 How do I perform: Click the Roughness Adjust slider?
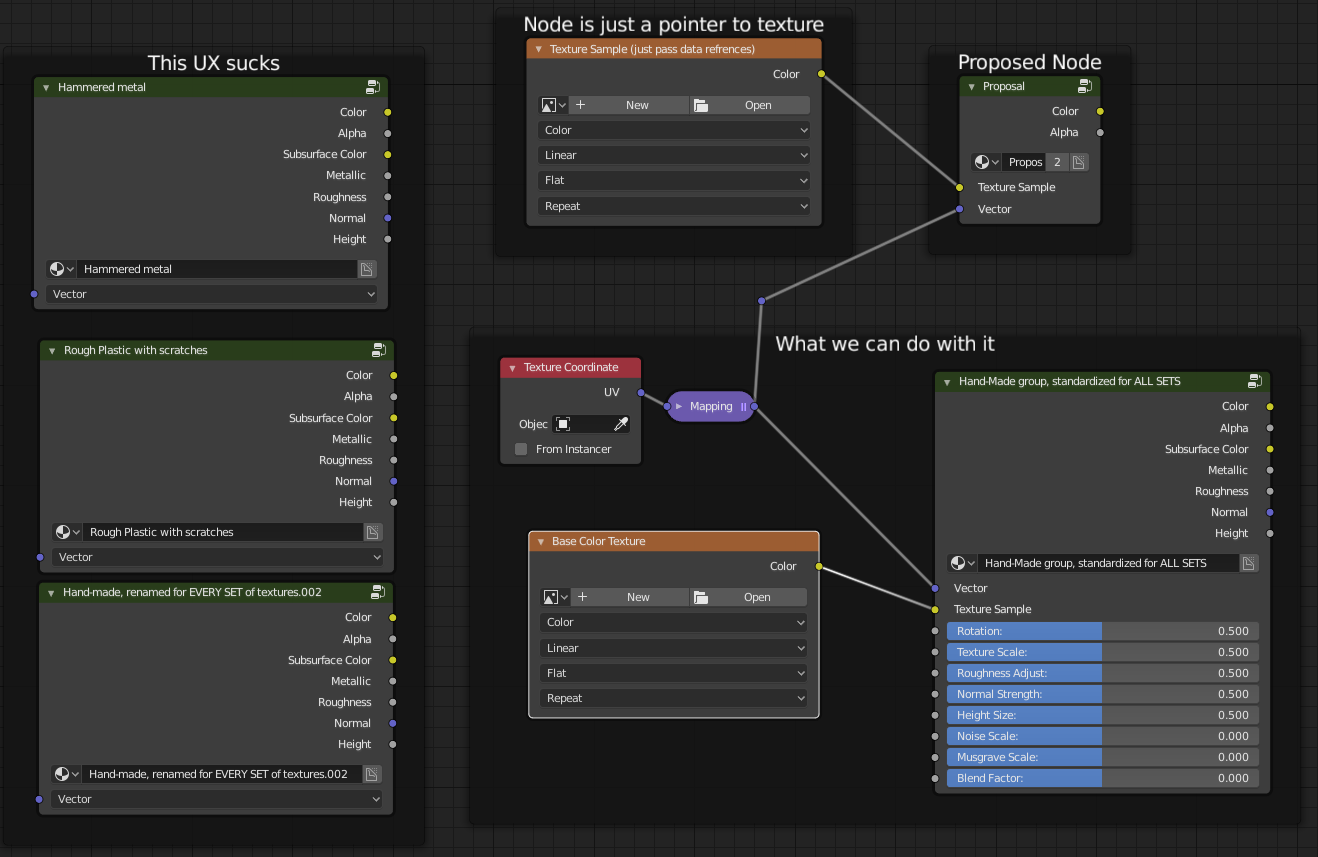[x=1103, y=673]
